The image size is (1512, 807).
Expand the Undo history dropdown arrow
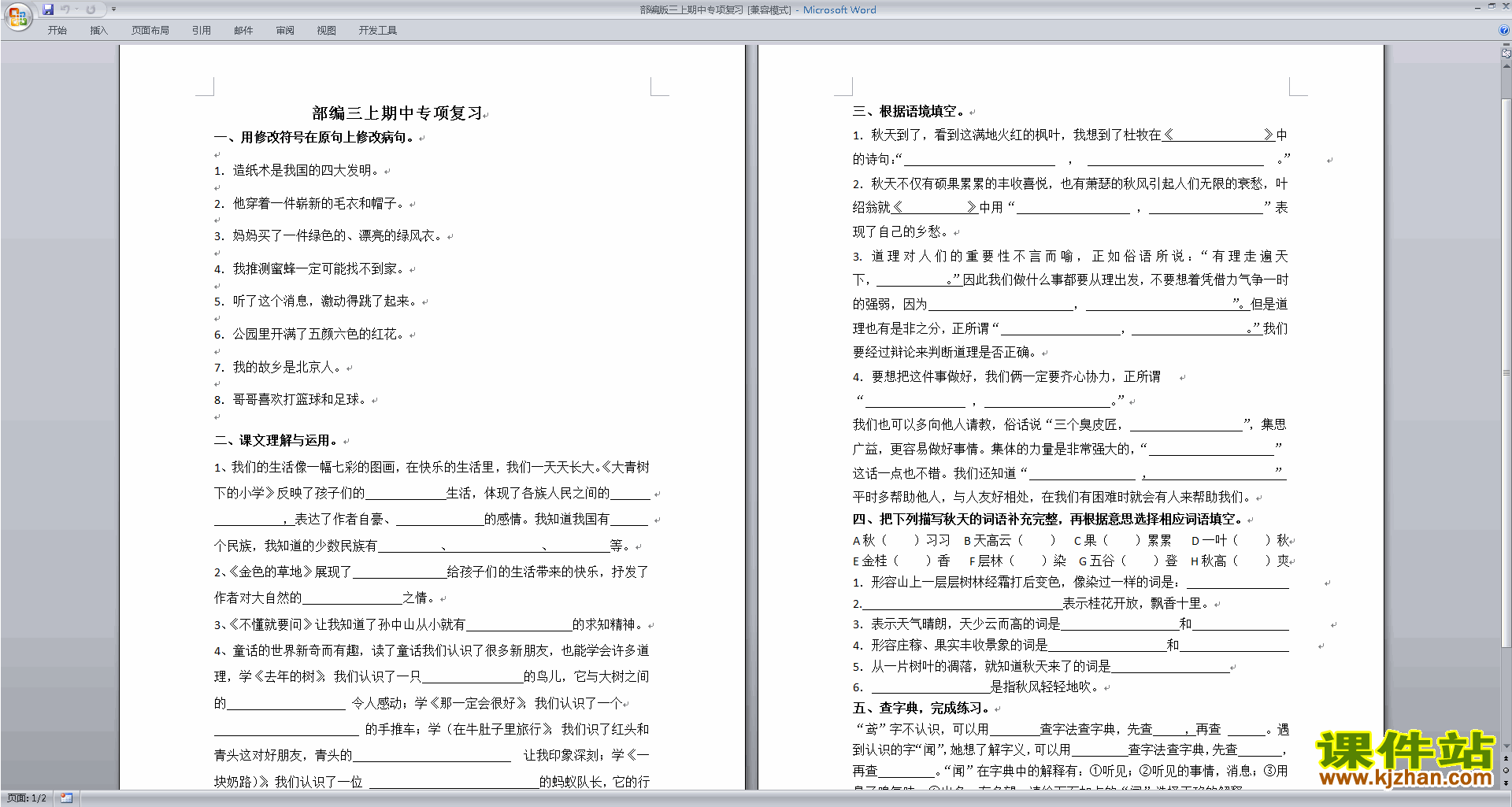[x=76, y=9]
